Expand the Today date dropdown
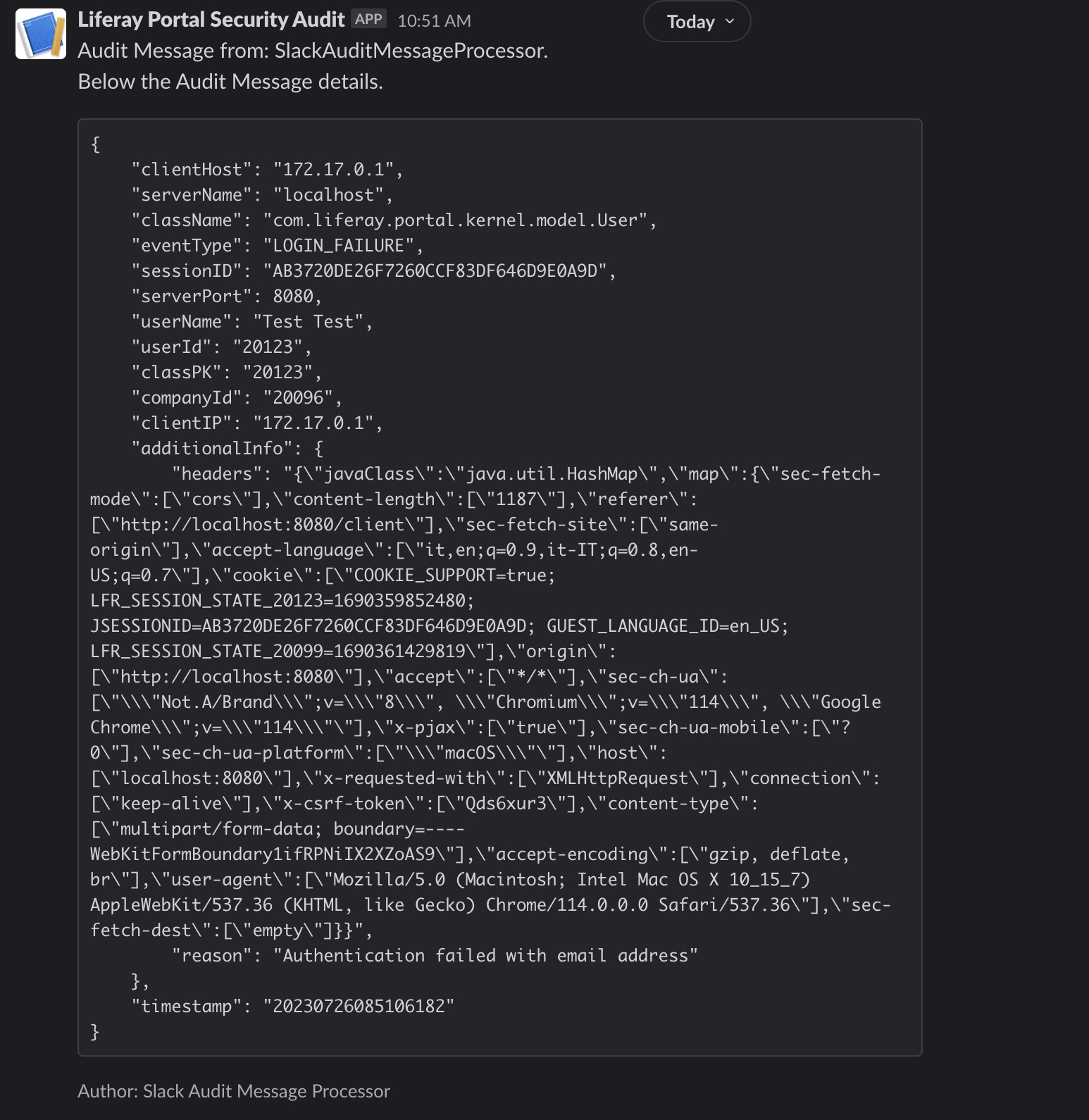The width and height of the screenshot is (1089, 1120). (x=697, y=22)
